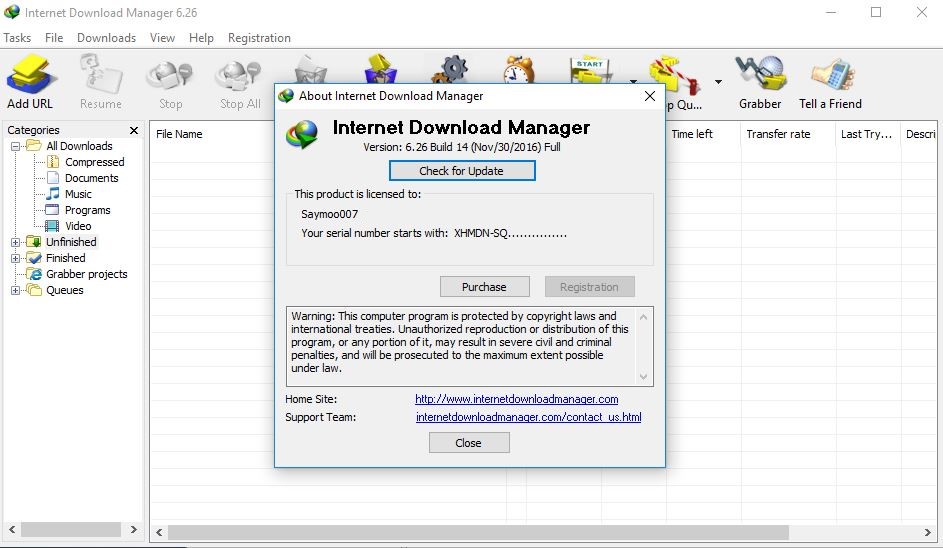Click the Scheduler alarm clock icon
The image size is (943, 548).
(x=520, y=70)
